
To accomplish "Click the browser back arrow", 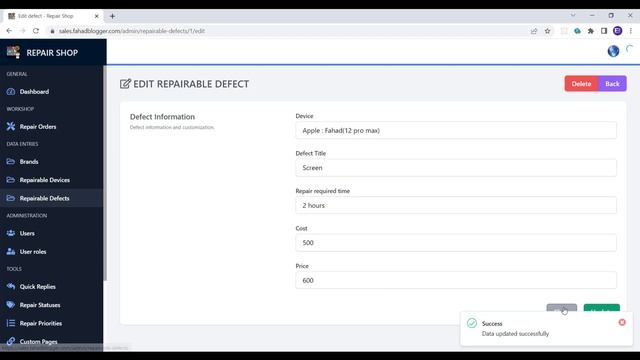I will [9, 31].
